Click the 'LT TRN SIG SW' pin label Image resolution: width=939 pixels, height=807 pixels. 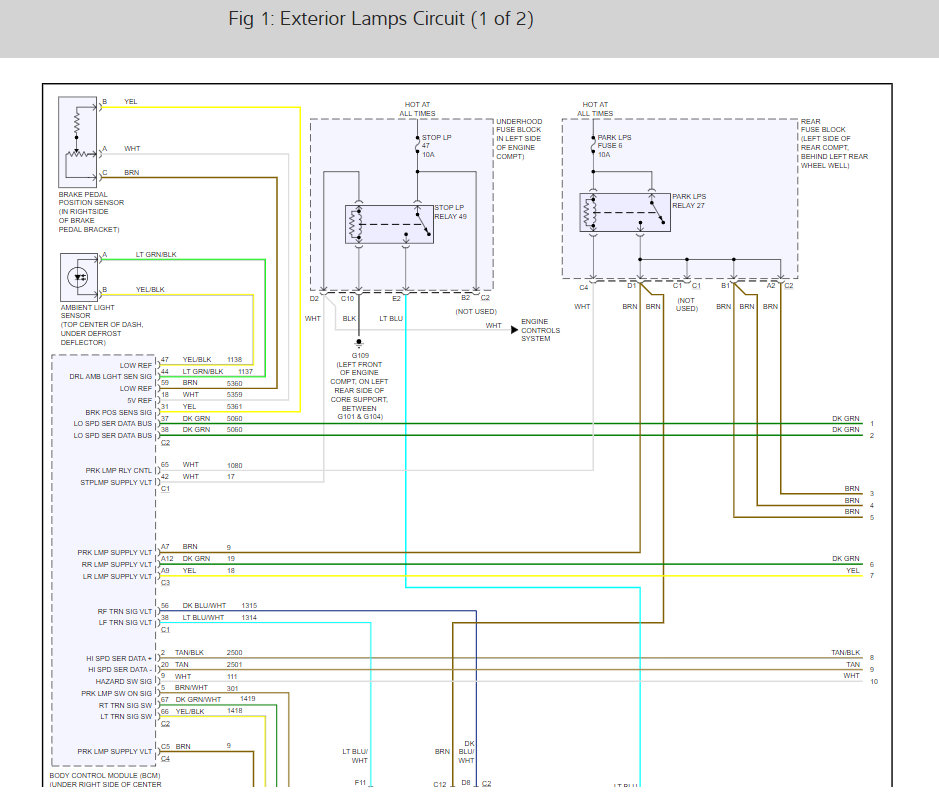click(x=126, y=716)
